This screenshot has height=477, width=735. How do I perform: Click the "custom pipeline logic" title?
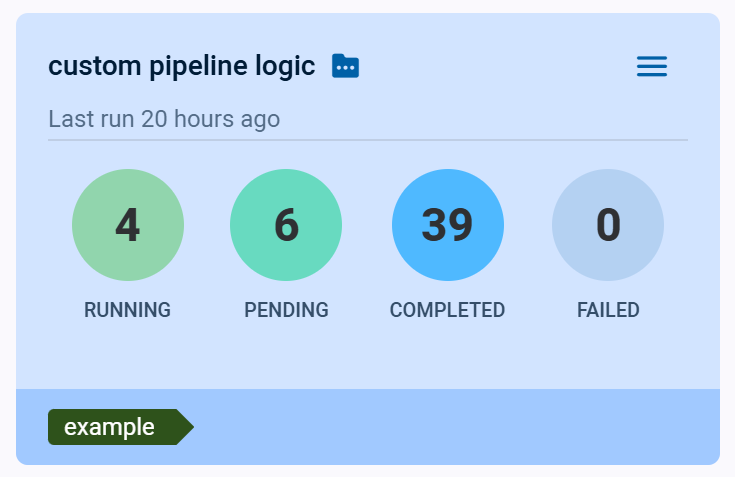click(182, 67)
